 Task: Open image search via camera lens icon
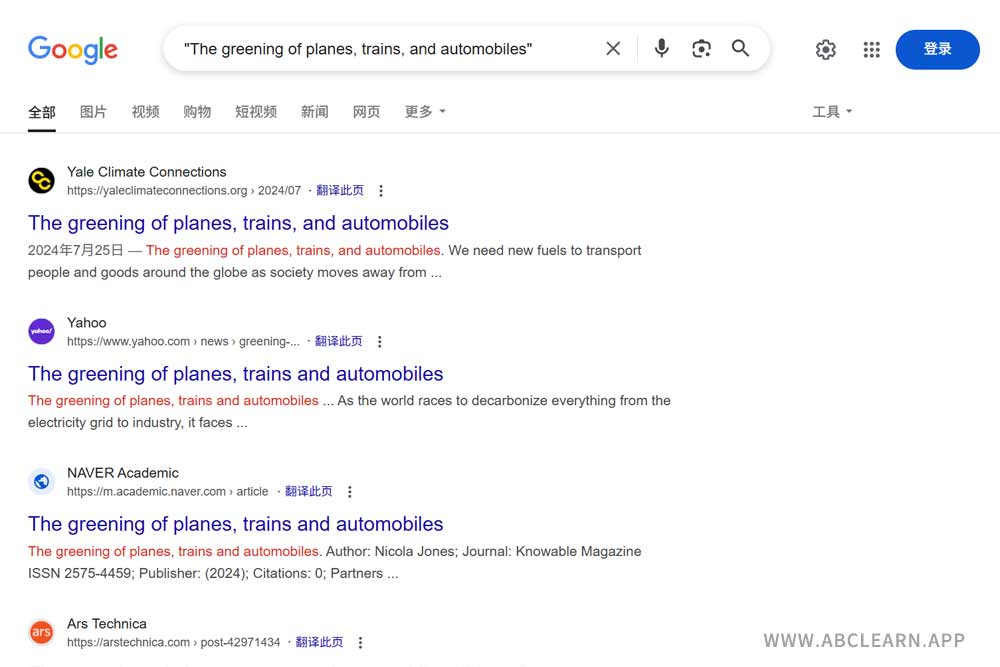(x=701, y=48)
